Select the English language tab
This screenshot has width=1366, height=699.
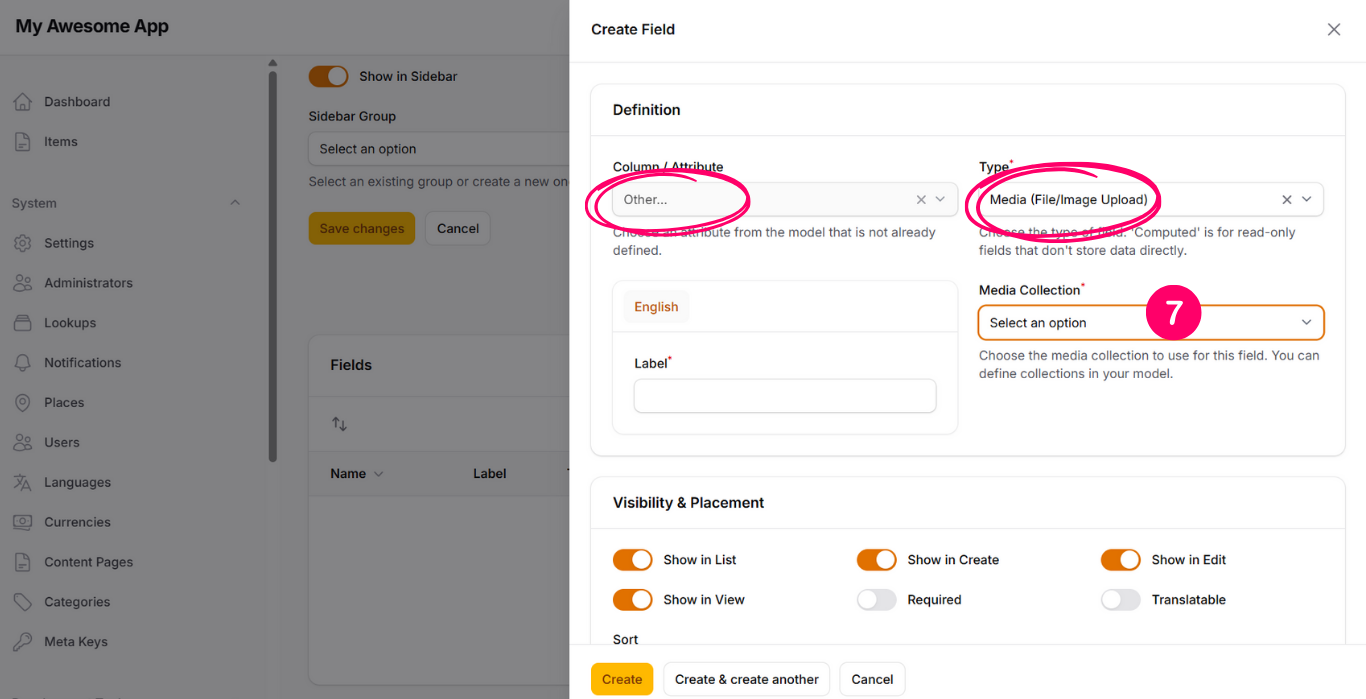coord(656,307)
